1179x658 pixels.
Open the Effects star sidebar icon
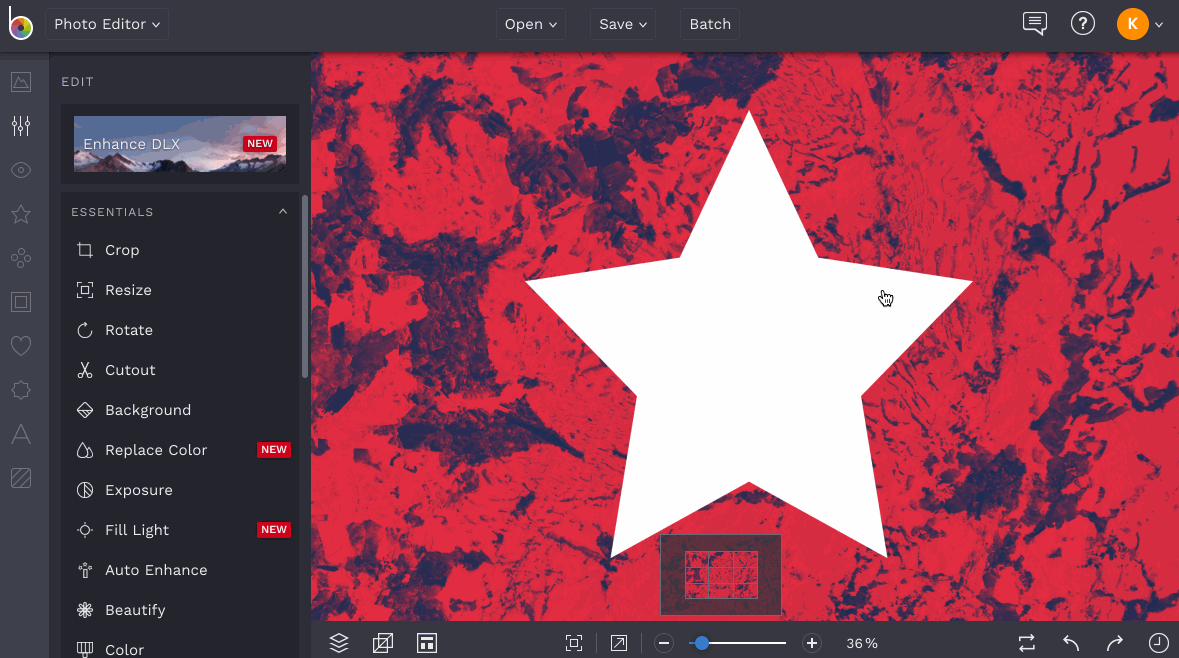21,214
